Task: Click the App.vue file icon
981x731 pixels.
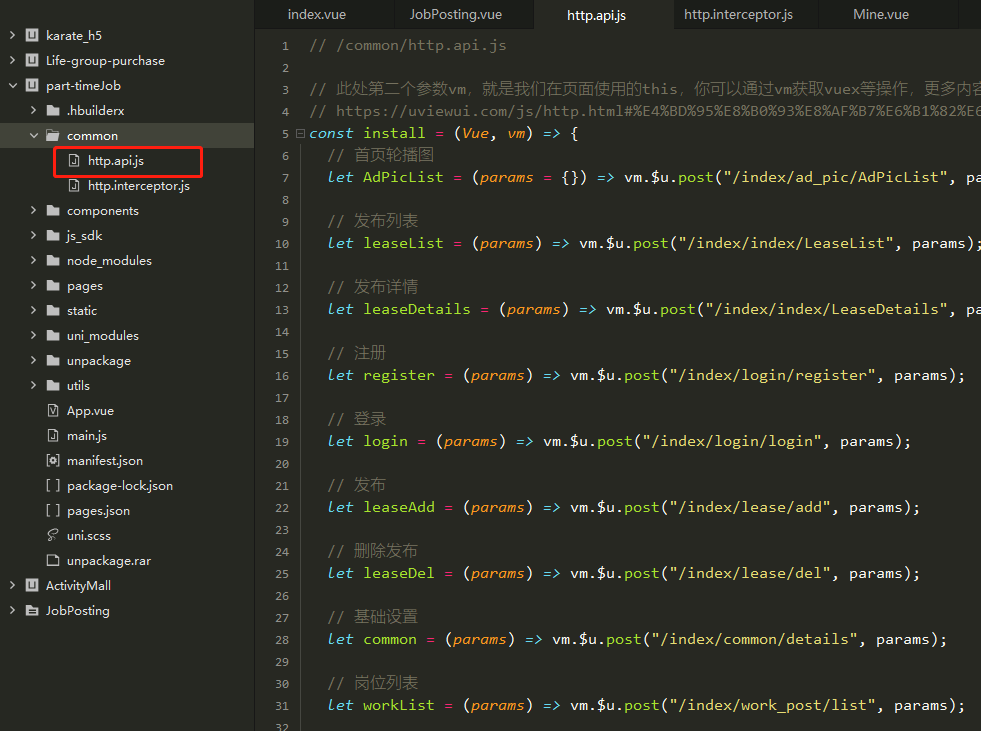Action: [53, 411]
